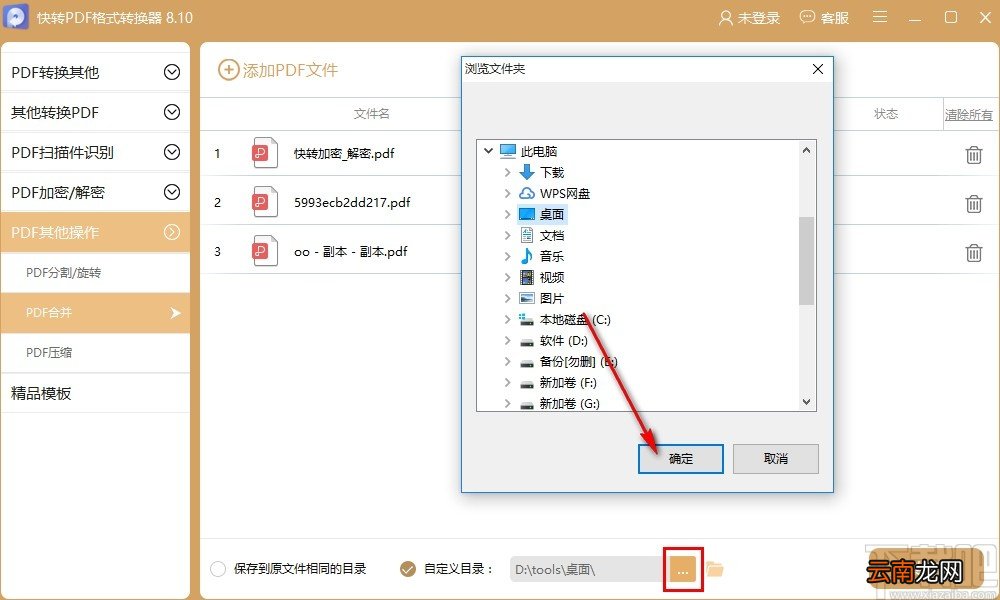Click PDF icon of 5993ecb2dd217.pdf
This screenshot has width=1000, height=600.
pyautogui.click(x=265, y=202)
